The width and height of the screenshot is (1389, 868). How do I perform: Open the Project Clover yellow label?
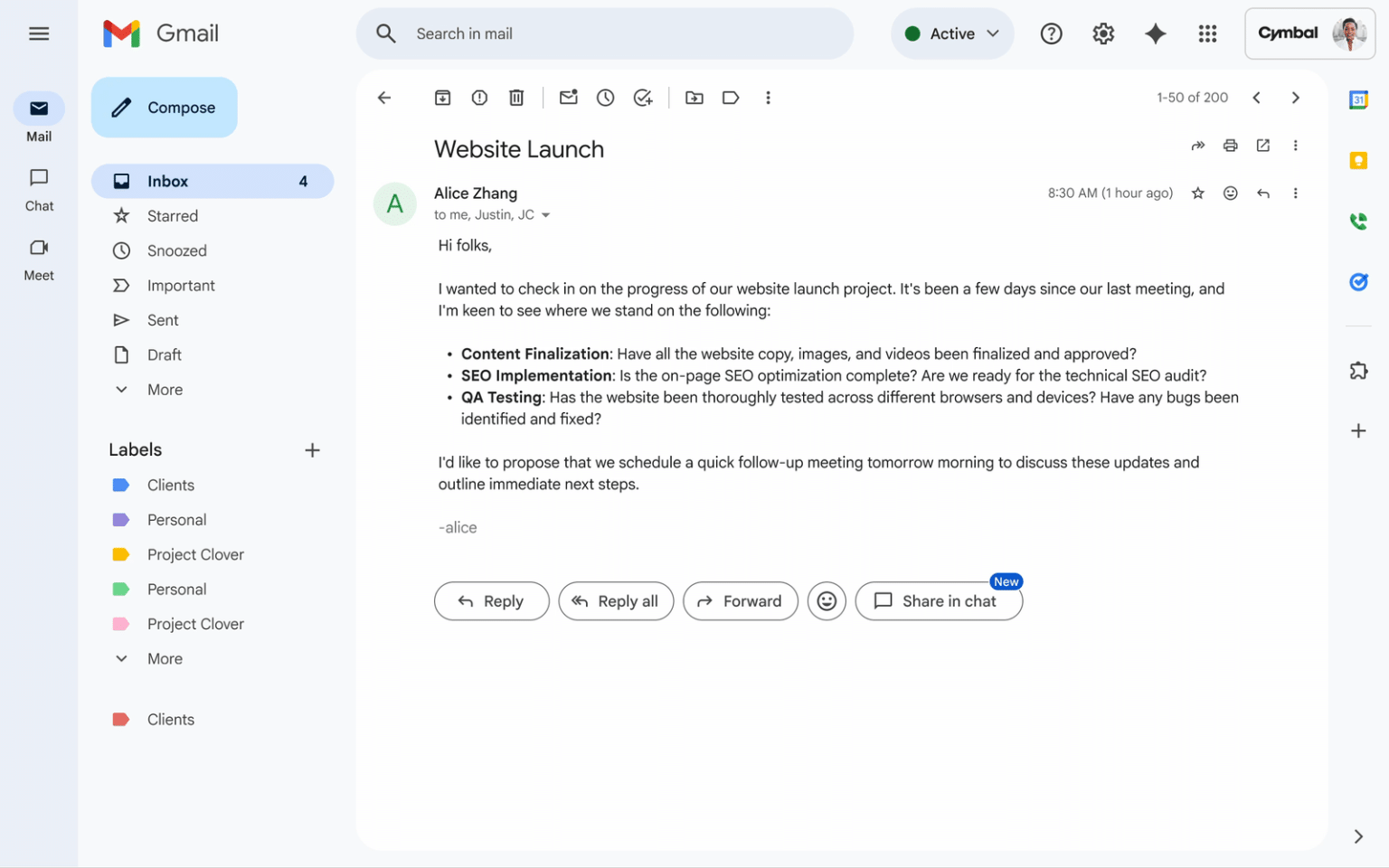(195, 554)
